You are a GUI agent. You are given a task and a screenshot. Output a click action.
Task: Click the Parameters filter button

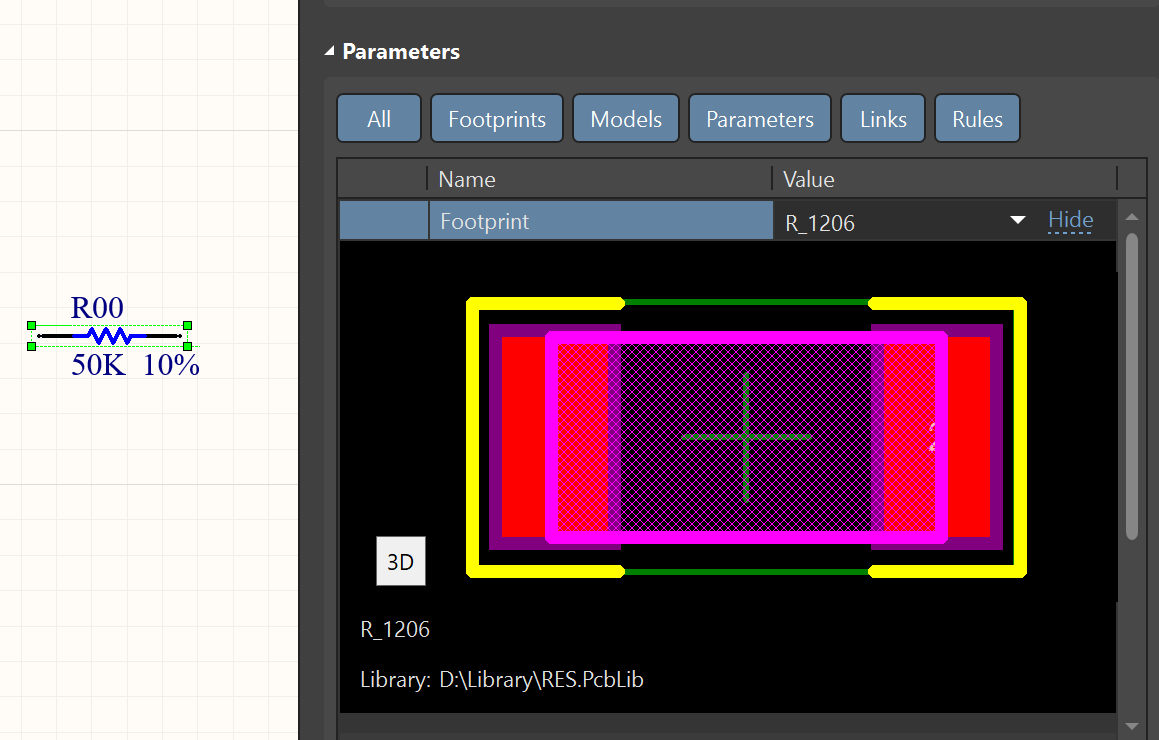[760, 119]
